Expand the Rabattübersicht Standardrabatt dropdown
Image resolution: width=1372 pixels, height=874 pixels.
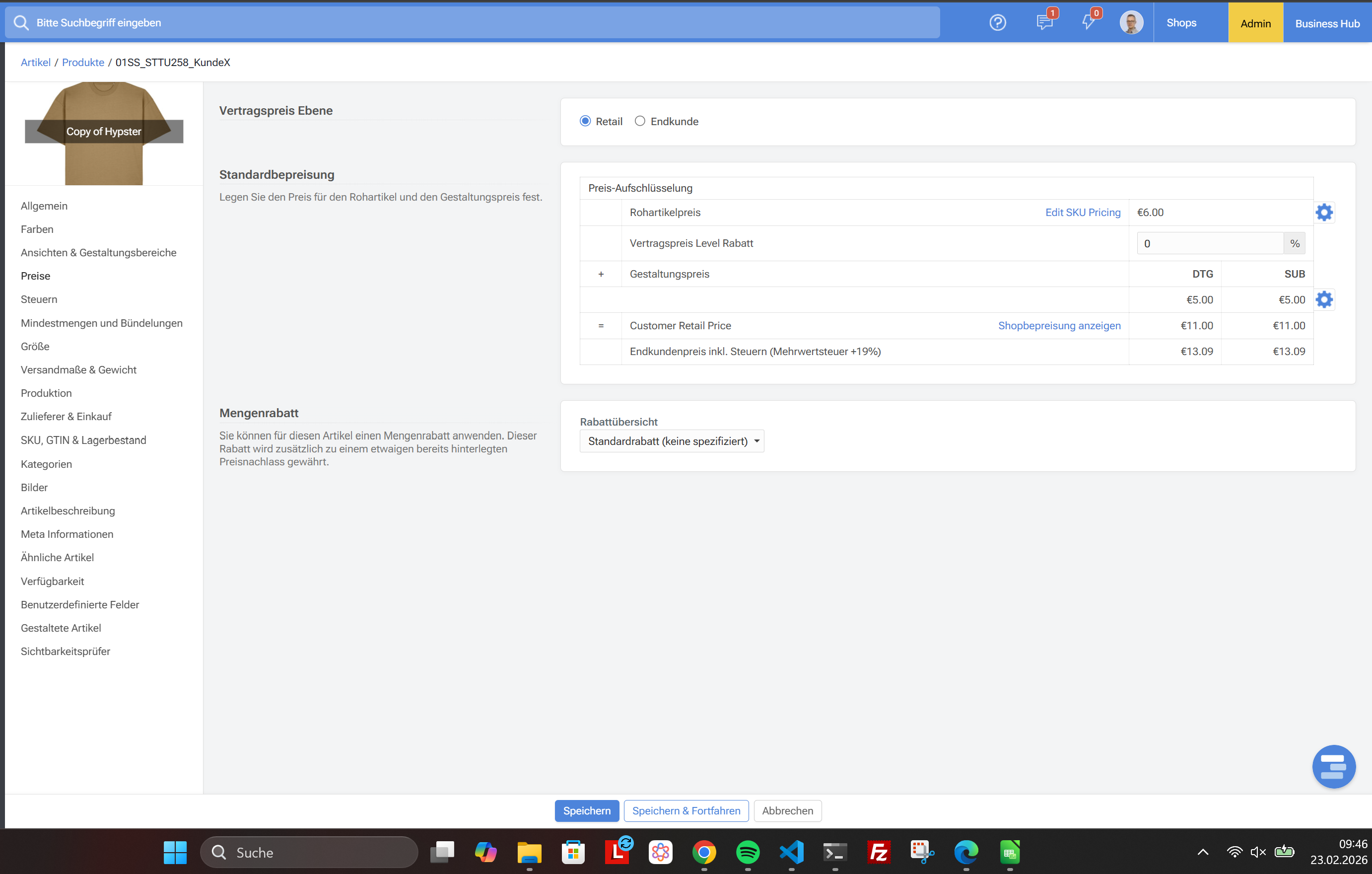(x=672, y=441)
